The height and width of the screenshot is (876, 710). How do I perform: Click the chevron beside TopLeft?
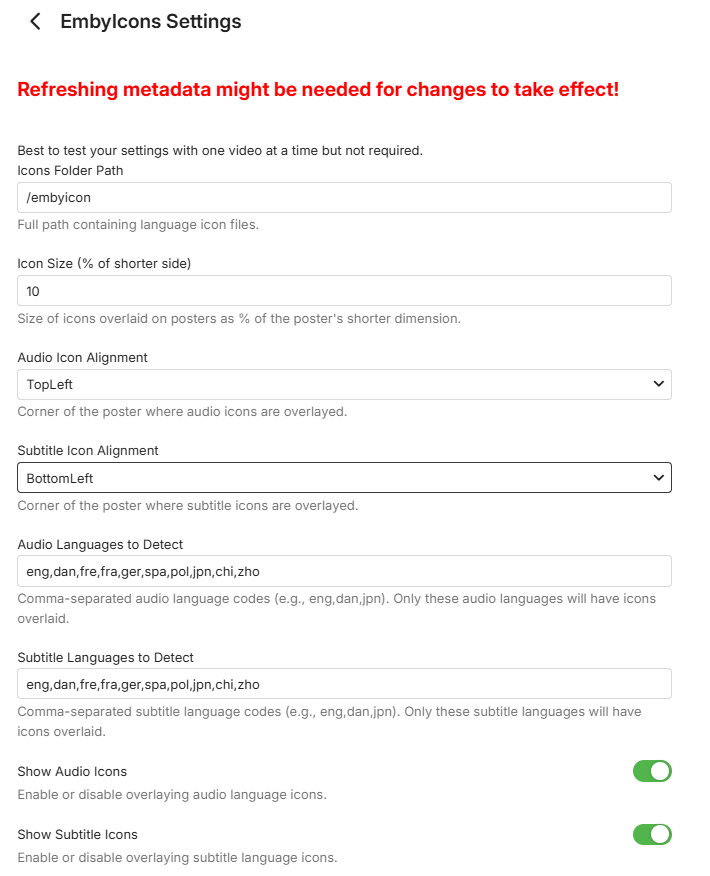[x=658, y=384]
